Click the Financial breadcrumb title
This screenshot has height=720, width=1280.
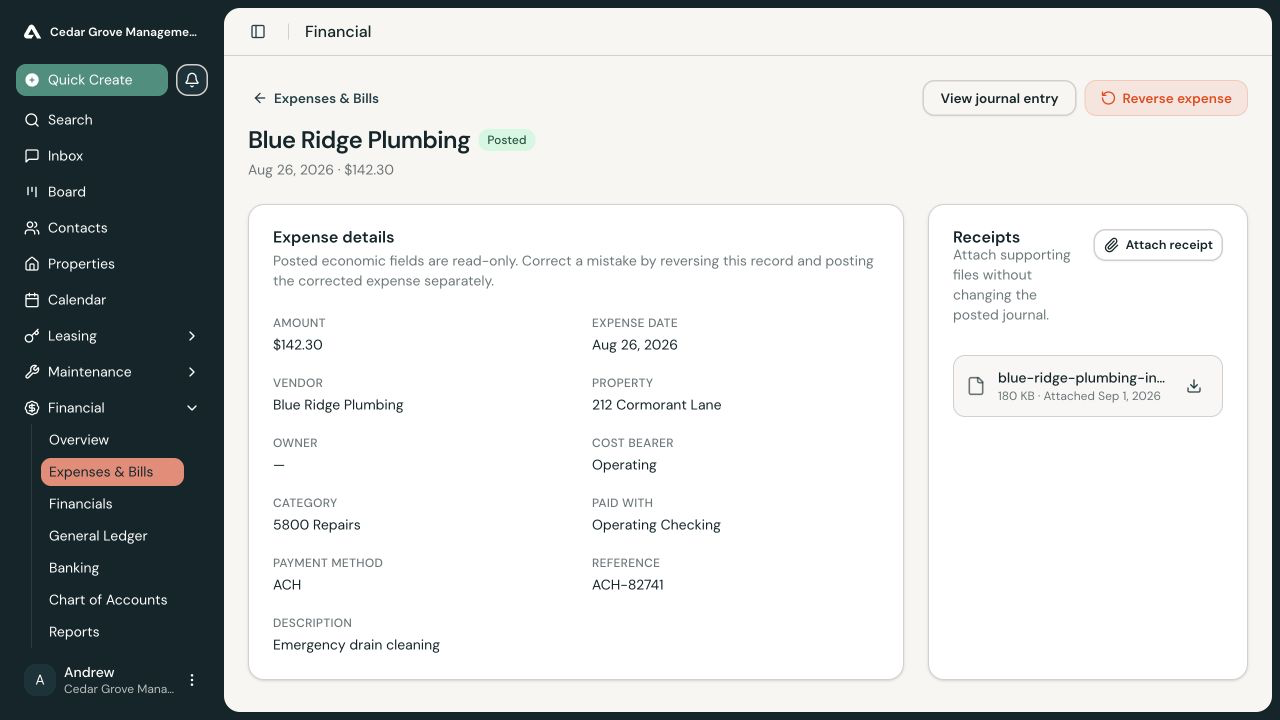point(338,32)
